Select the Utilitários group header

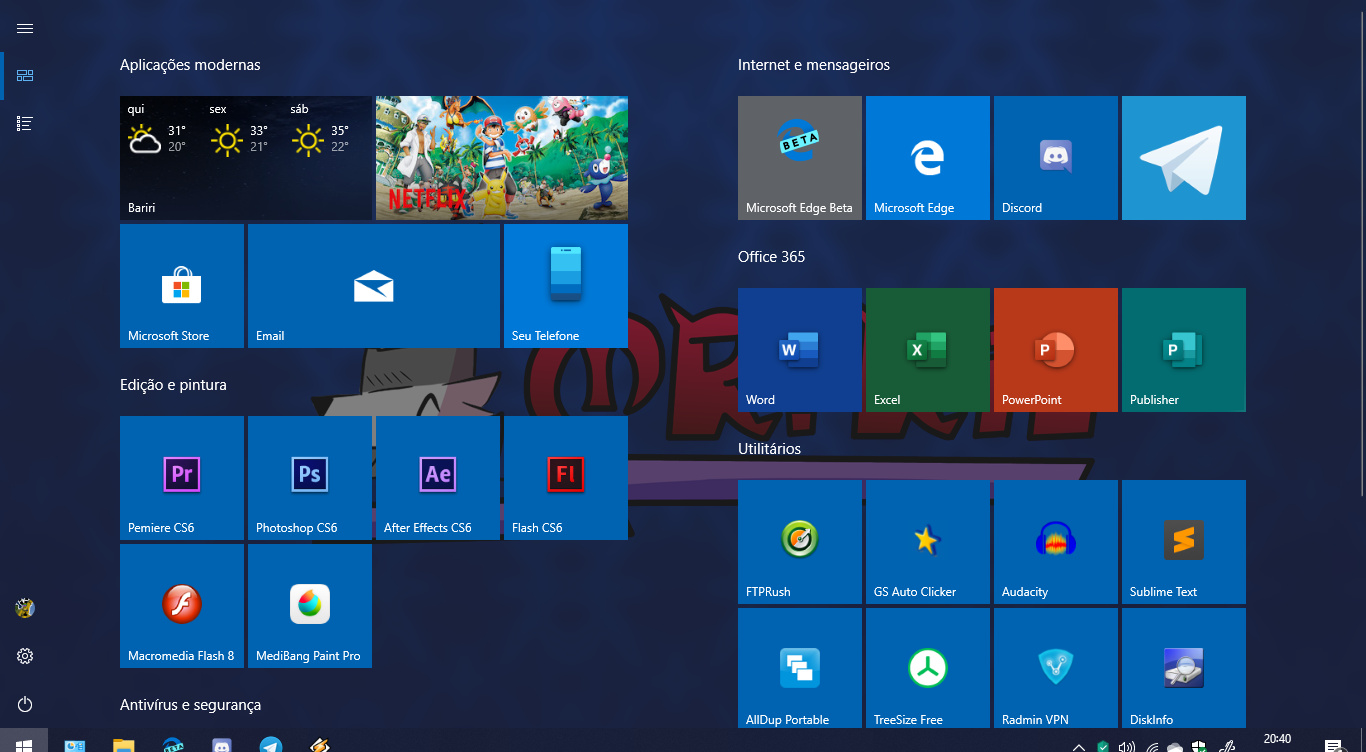769,449
